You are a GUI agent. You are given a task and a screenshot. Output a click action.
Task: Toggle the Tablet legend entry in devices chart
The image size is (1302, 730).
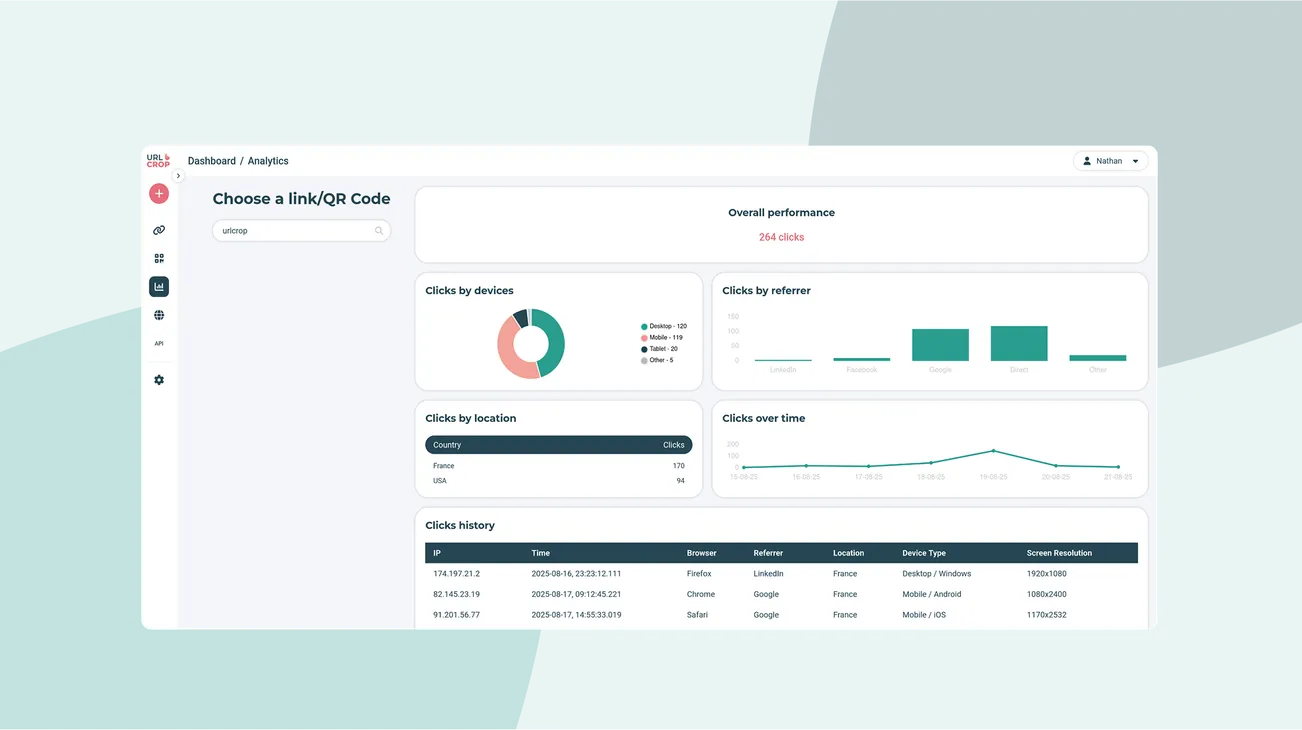[x=661, y=349]
